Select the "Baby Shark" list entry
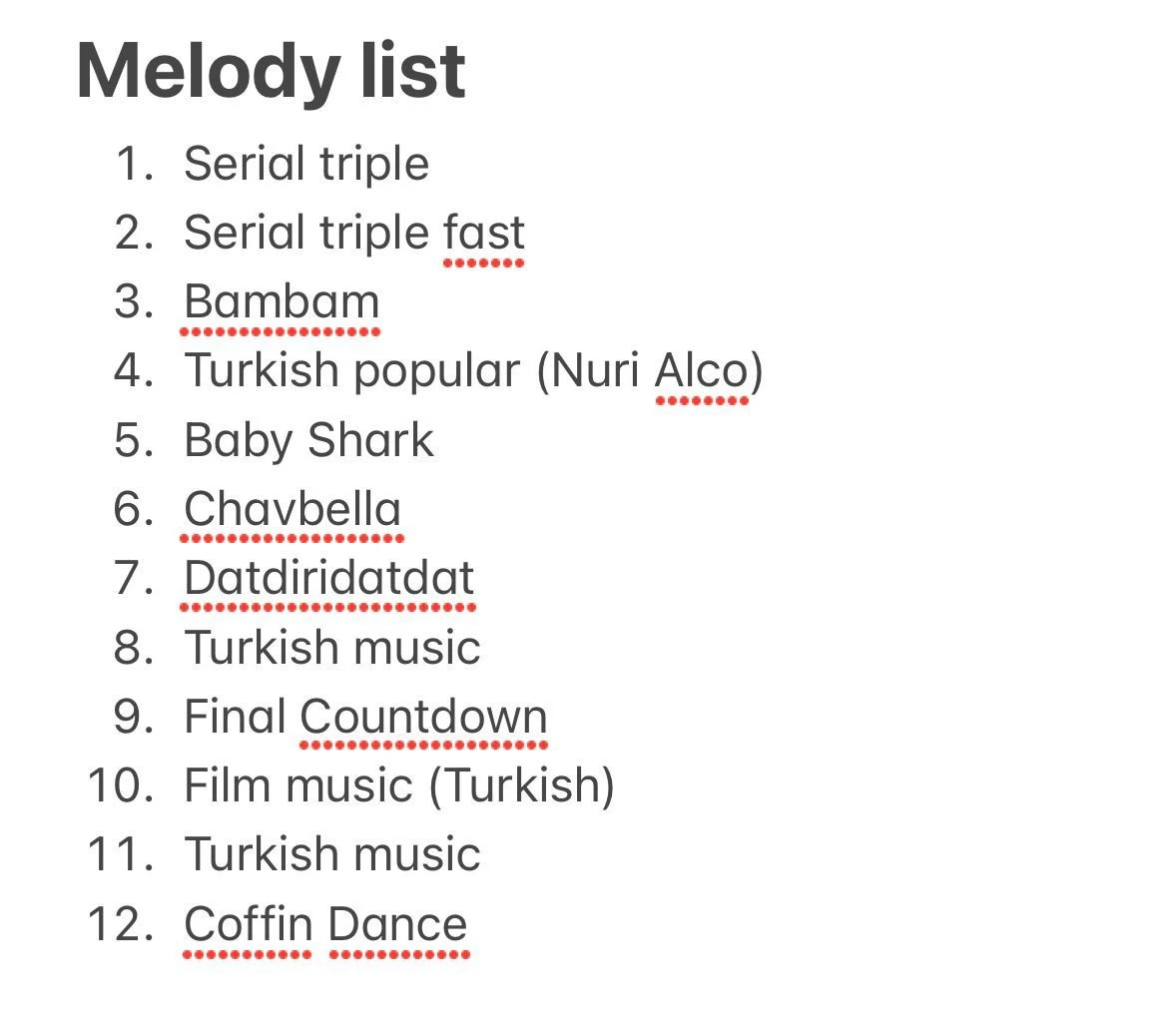This screenshot has height=1036, width=1168. (308, 440)
